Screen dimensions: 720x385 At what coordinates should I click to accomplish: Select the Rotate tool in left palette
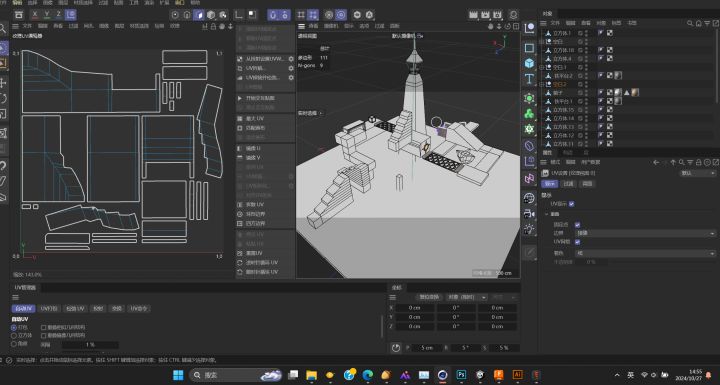click(3, 98)
